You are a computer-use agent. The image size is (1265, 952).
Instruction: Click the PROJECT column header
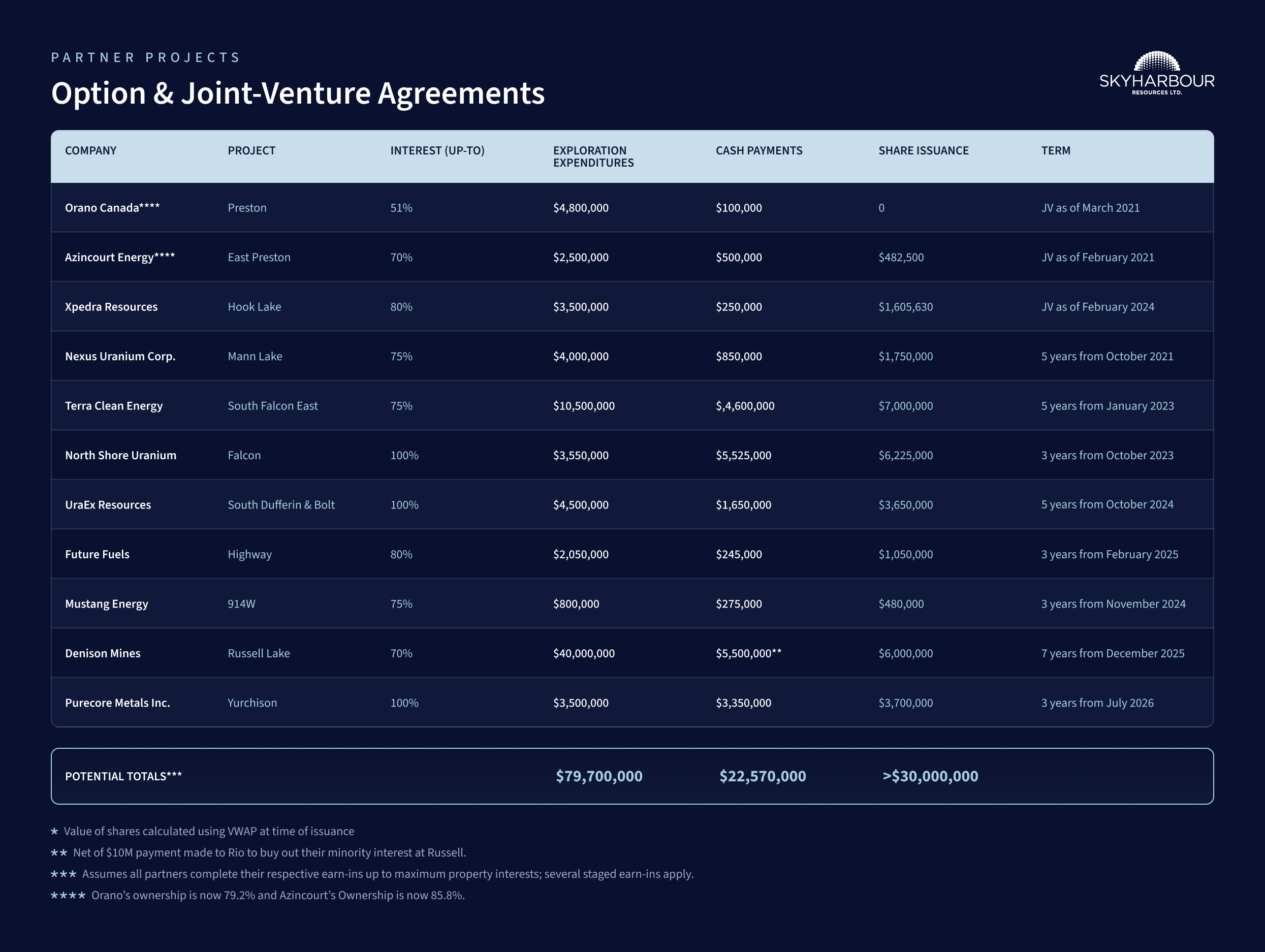251,150
